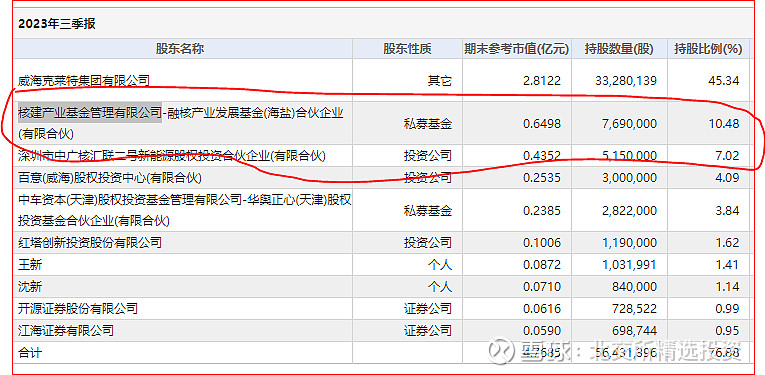Click holding ratio 0.99
The width and height of the screenshot is (765, 375).
click(728, 308)
